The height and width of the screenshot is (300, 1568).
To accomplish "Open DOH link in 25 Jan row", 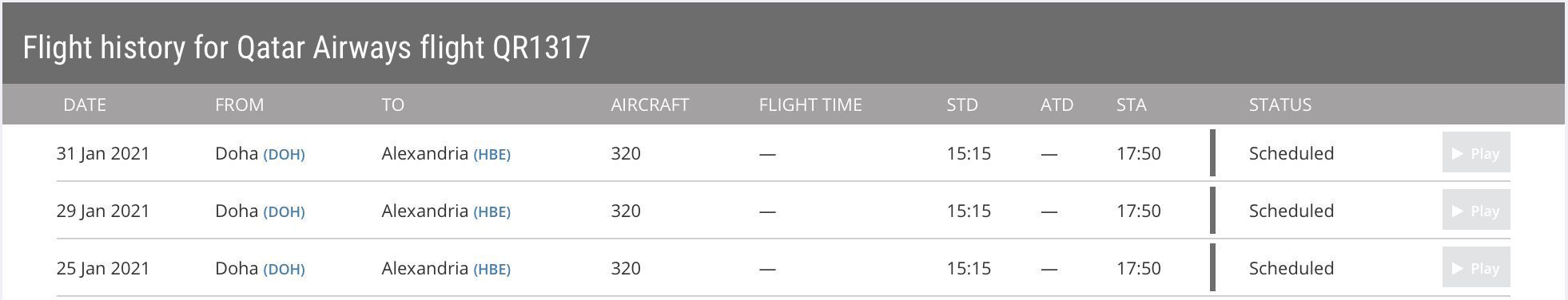I will tap(284, 269).
